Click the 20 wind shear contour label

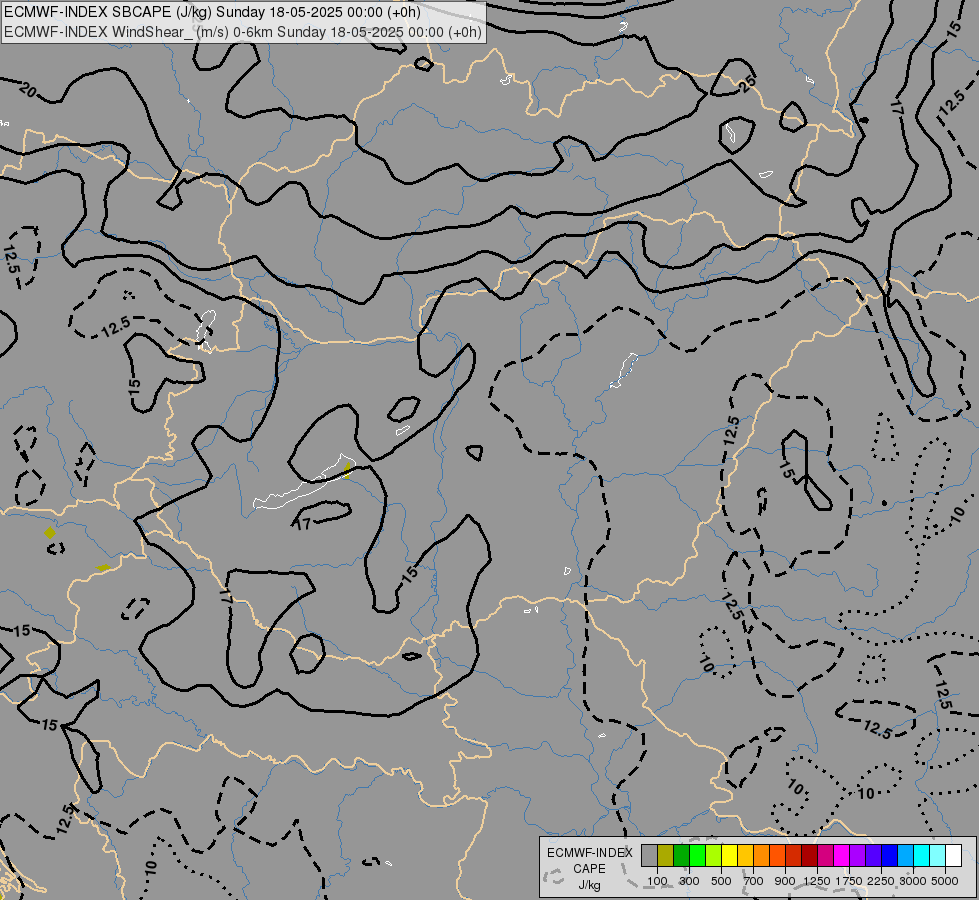[x=27, y=90]
